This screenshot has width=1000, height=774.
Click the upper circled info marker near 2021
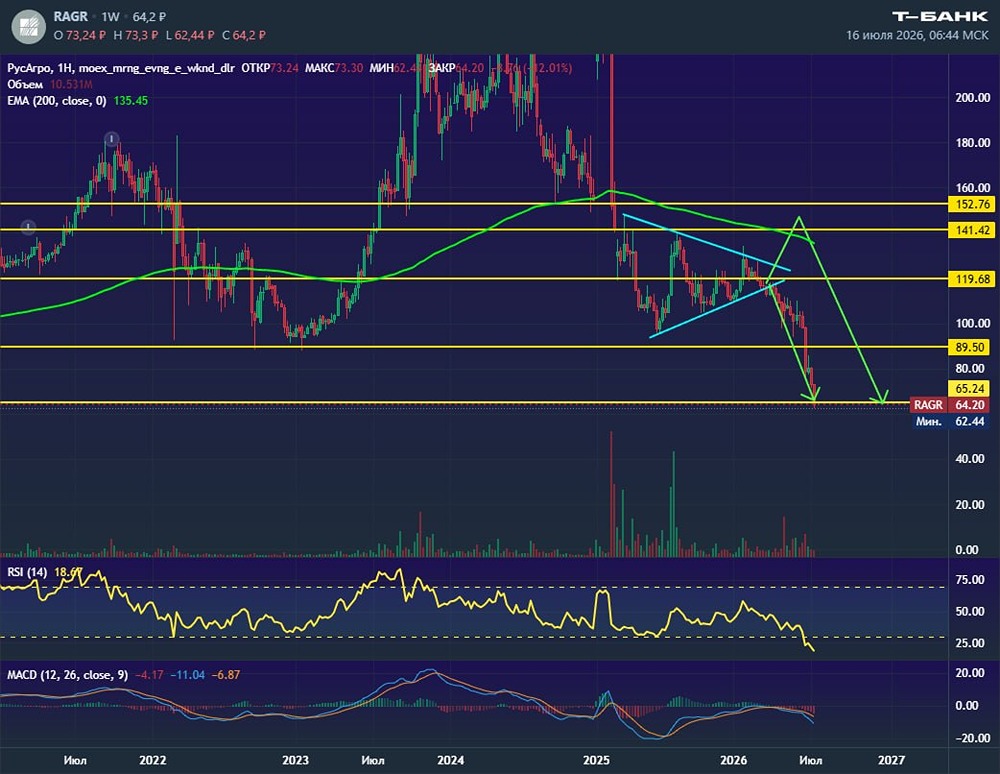(x=112, y=138)
